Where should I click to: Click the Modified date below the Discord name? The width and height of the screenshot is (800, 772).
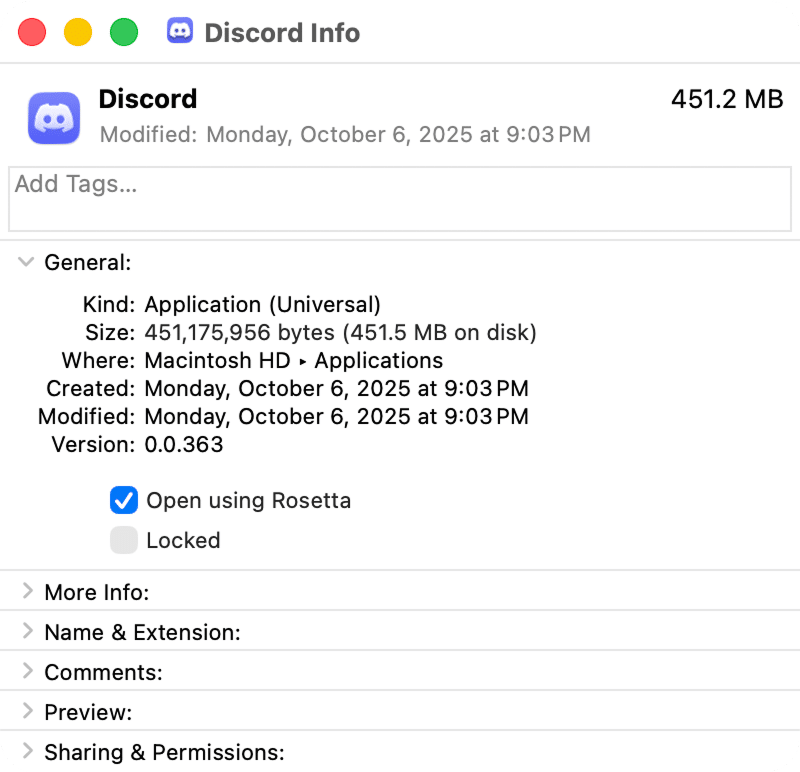[344, 134]
